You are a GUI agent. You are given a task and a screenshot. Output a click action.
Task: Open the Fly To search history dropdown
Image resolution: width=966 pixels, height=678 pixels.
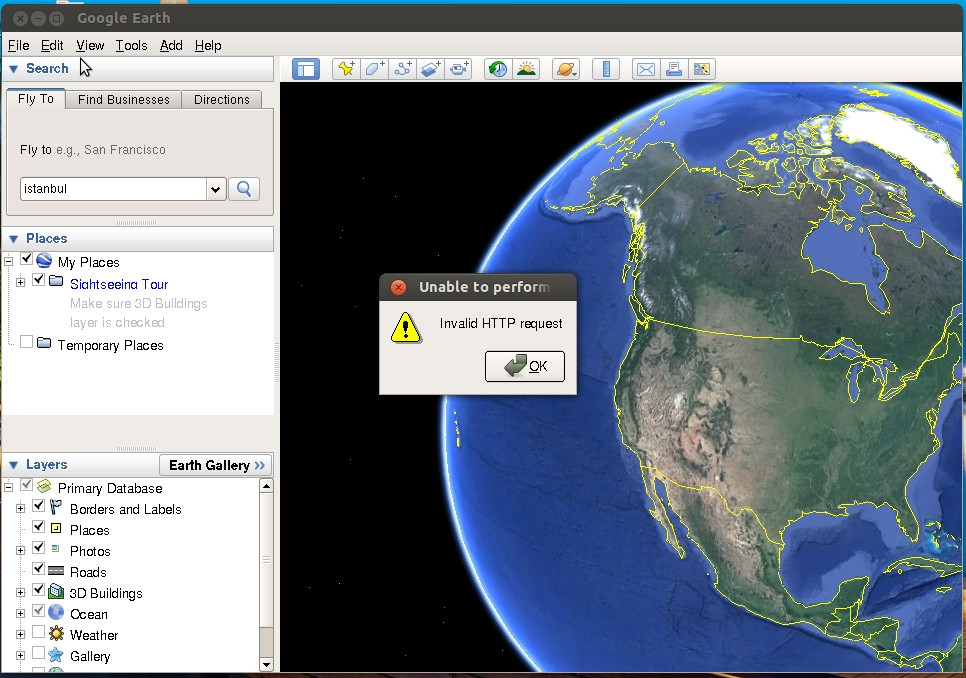(215, 189)
